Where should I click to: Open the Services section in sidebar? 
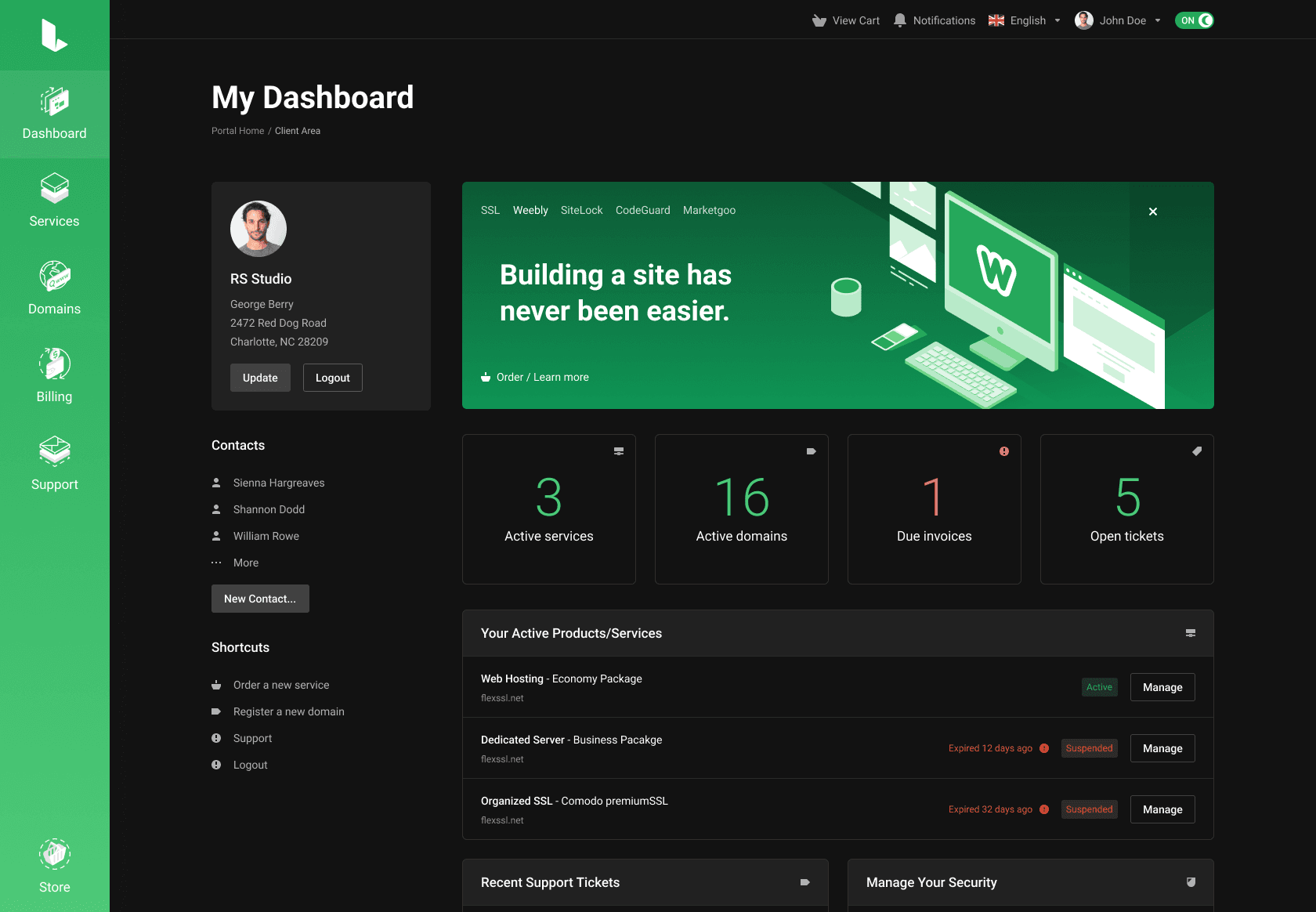[54, 200]
